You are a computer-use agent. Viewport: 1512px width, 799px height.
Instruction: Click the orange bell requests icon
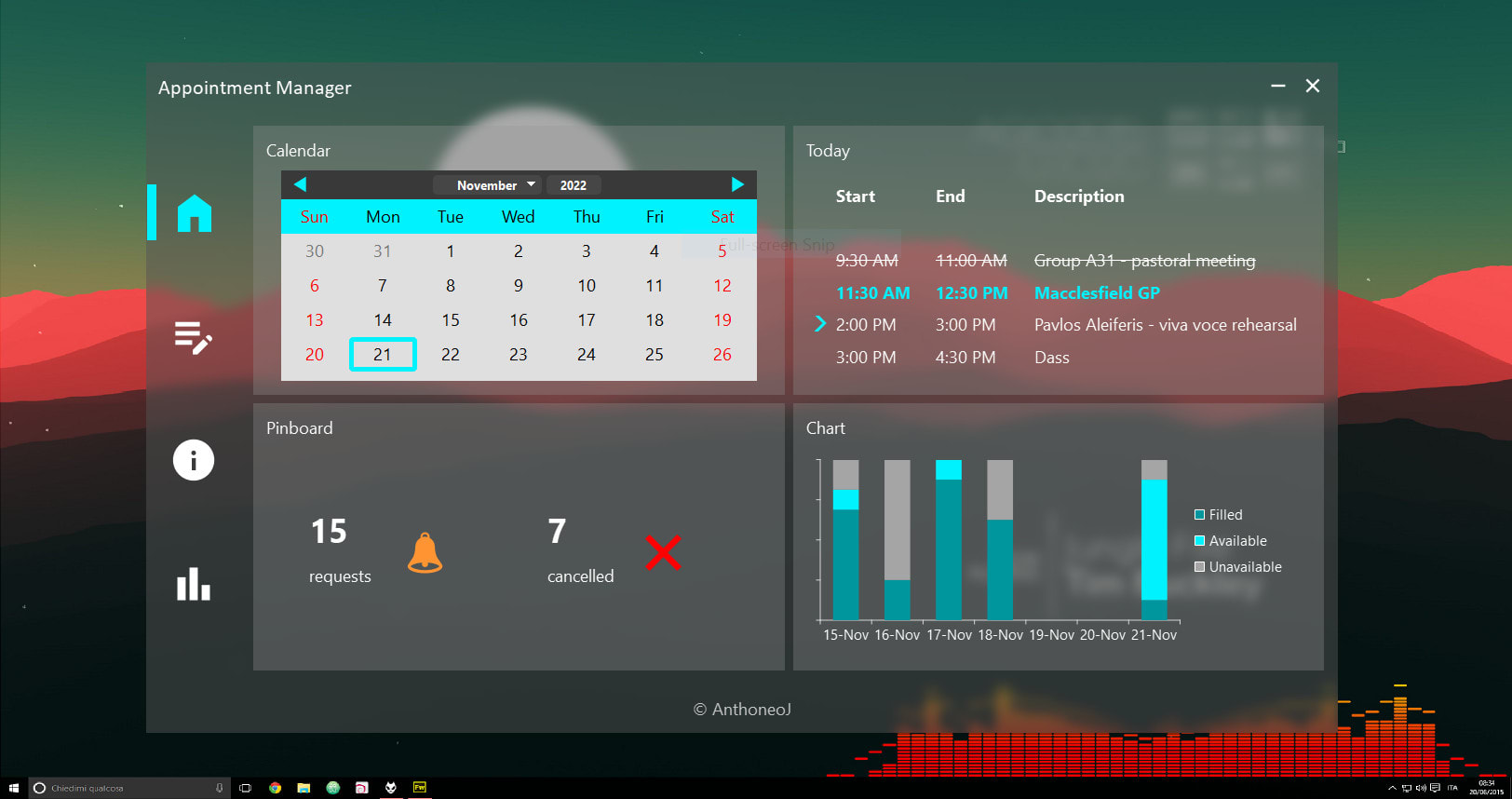[x=425, y=553]
